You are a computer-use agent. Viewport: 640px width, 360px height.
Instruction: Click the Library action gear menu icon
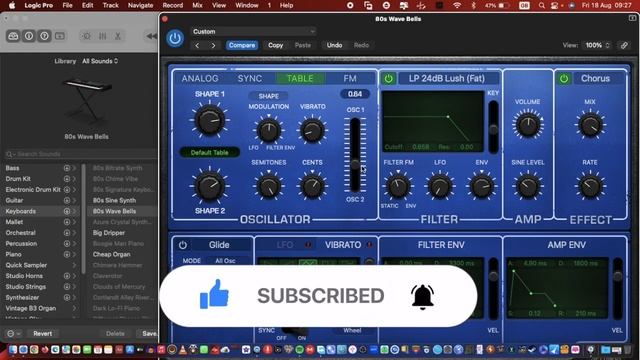tap(13, 333)
